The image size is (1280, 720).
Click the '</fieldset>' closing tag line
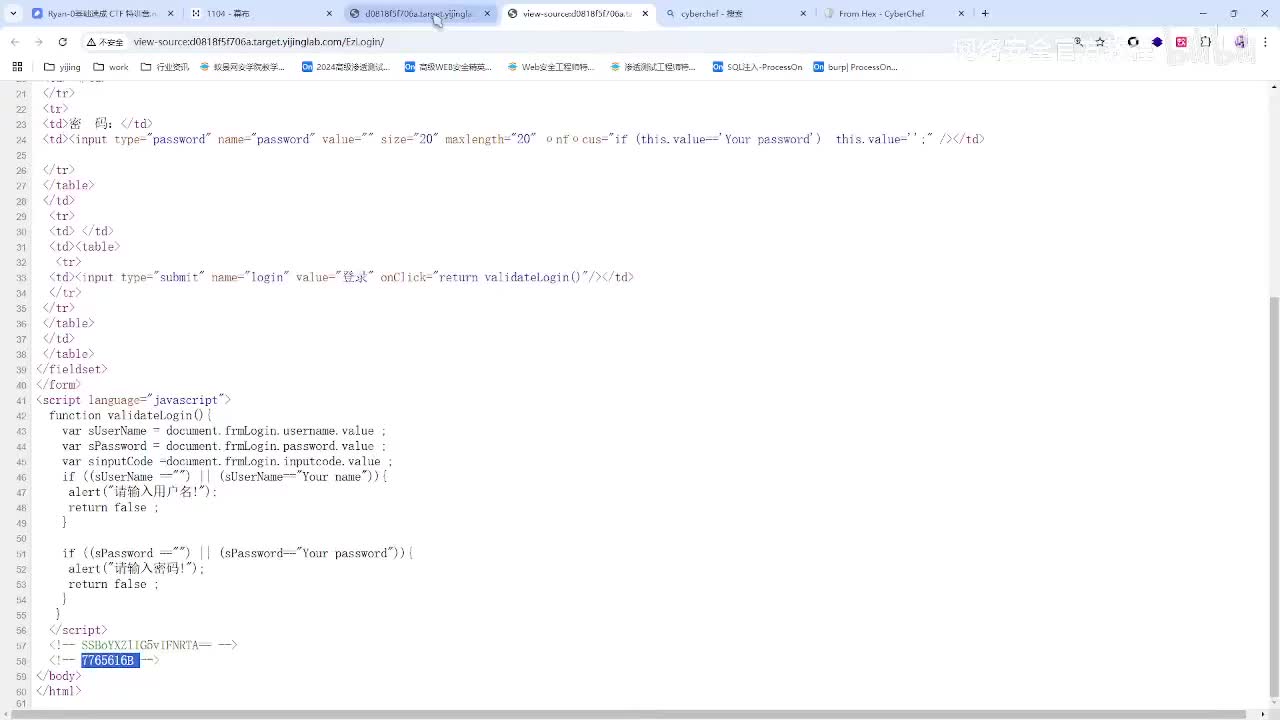coord(72,369)
